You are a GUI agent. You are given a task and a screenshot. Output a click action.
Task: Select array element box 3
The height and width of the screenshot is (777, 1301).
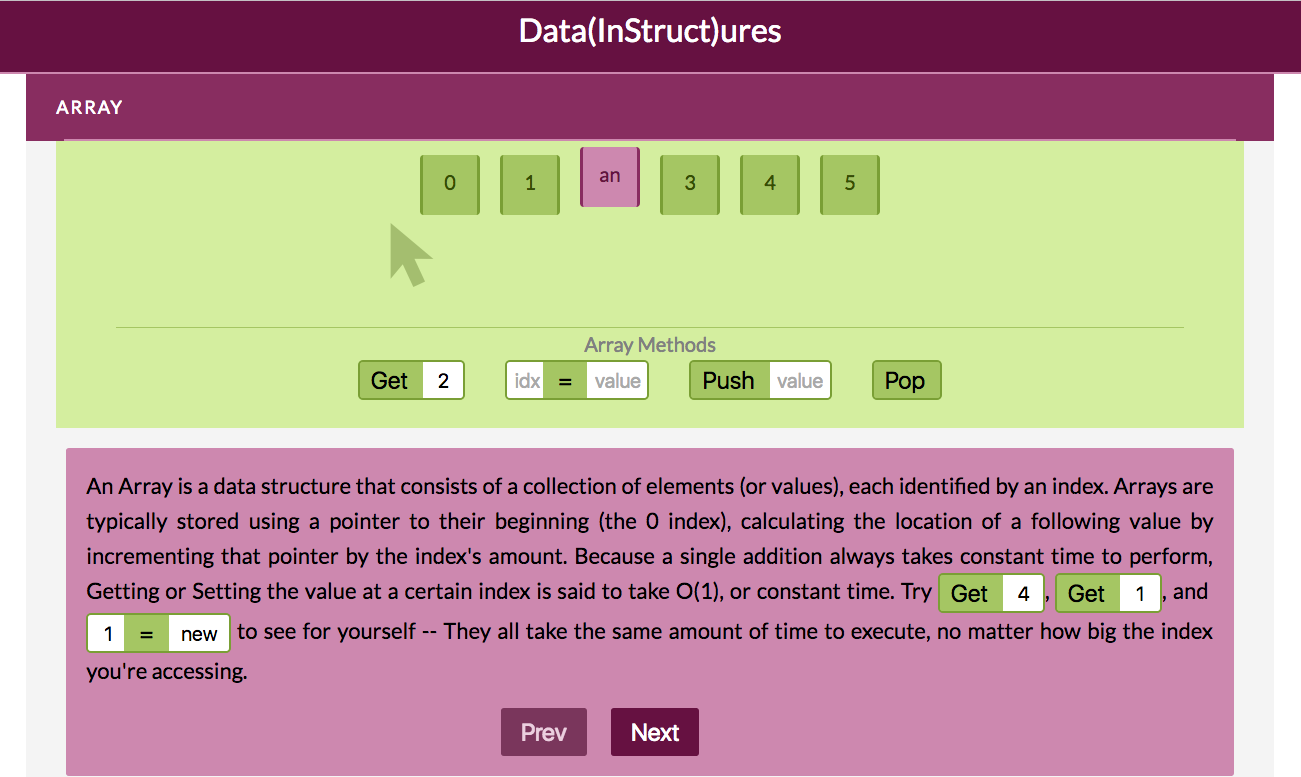click(x=689, y=184)
